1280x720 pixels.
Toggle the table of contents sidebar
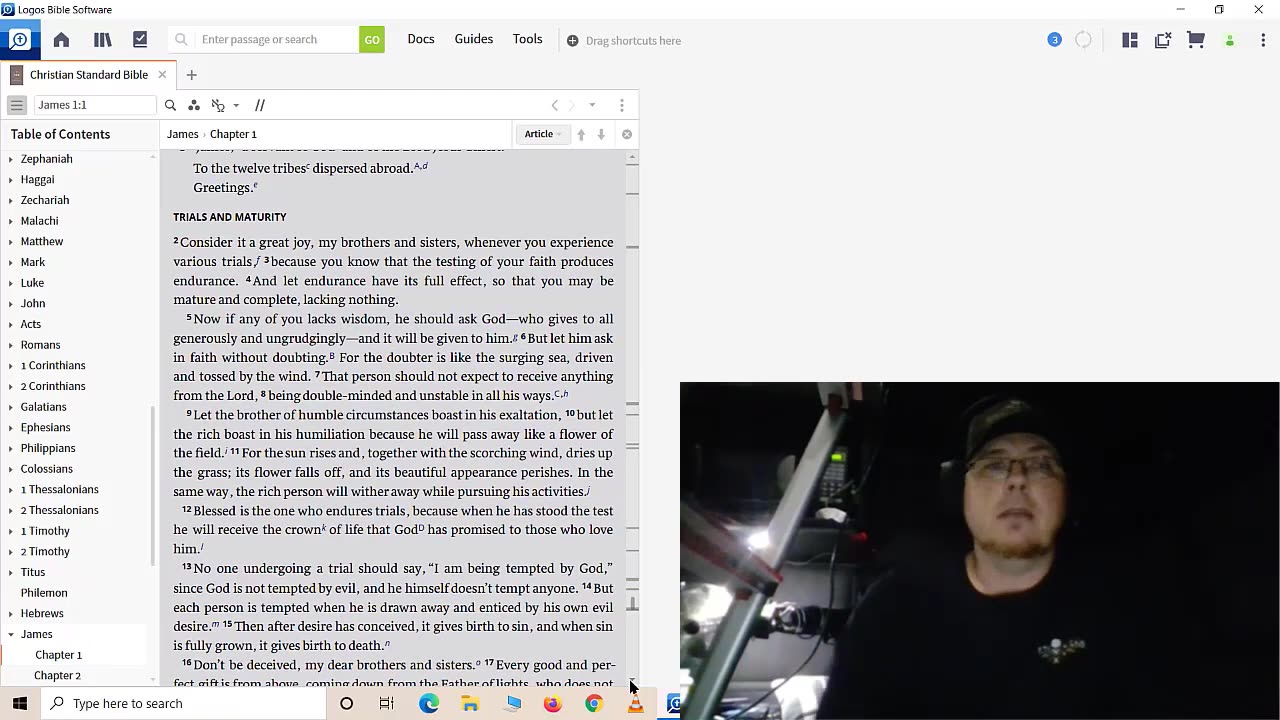[16, 105]
